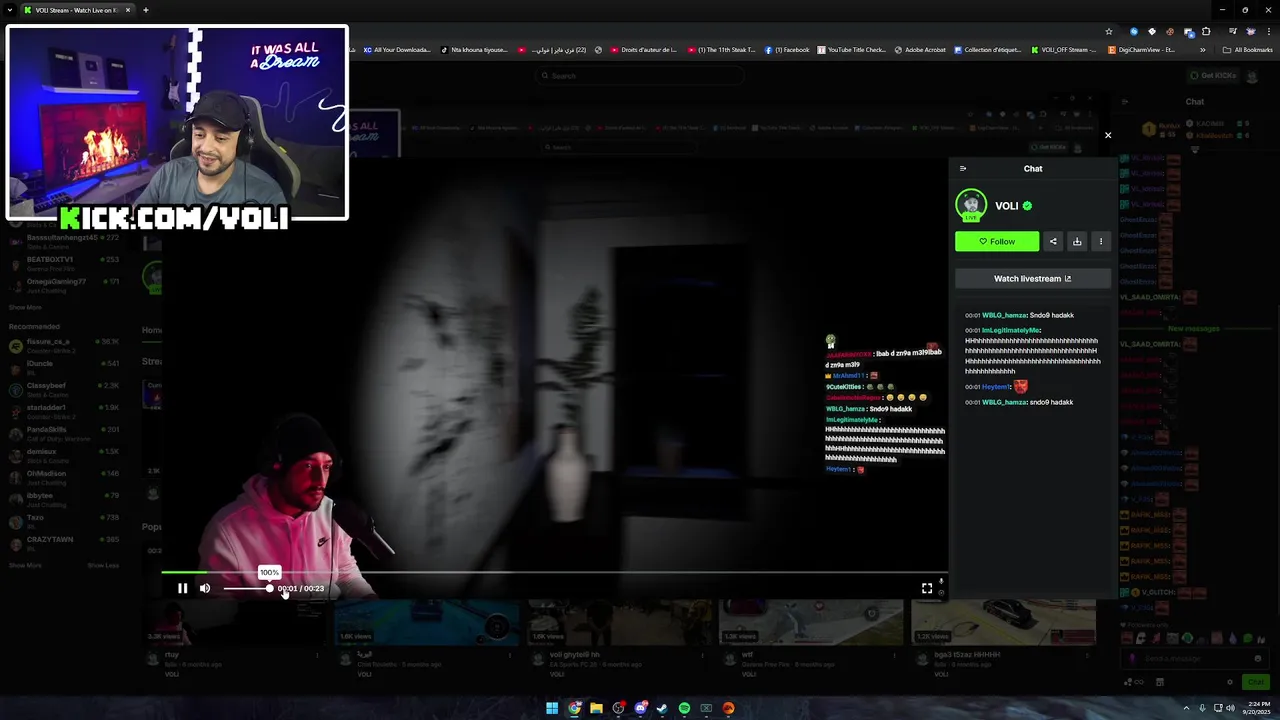Switch to the VOLI Stream browser tab
This screenshot has width=1280, height=720.
pyautogui.click(x=77, y=10)
